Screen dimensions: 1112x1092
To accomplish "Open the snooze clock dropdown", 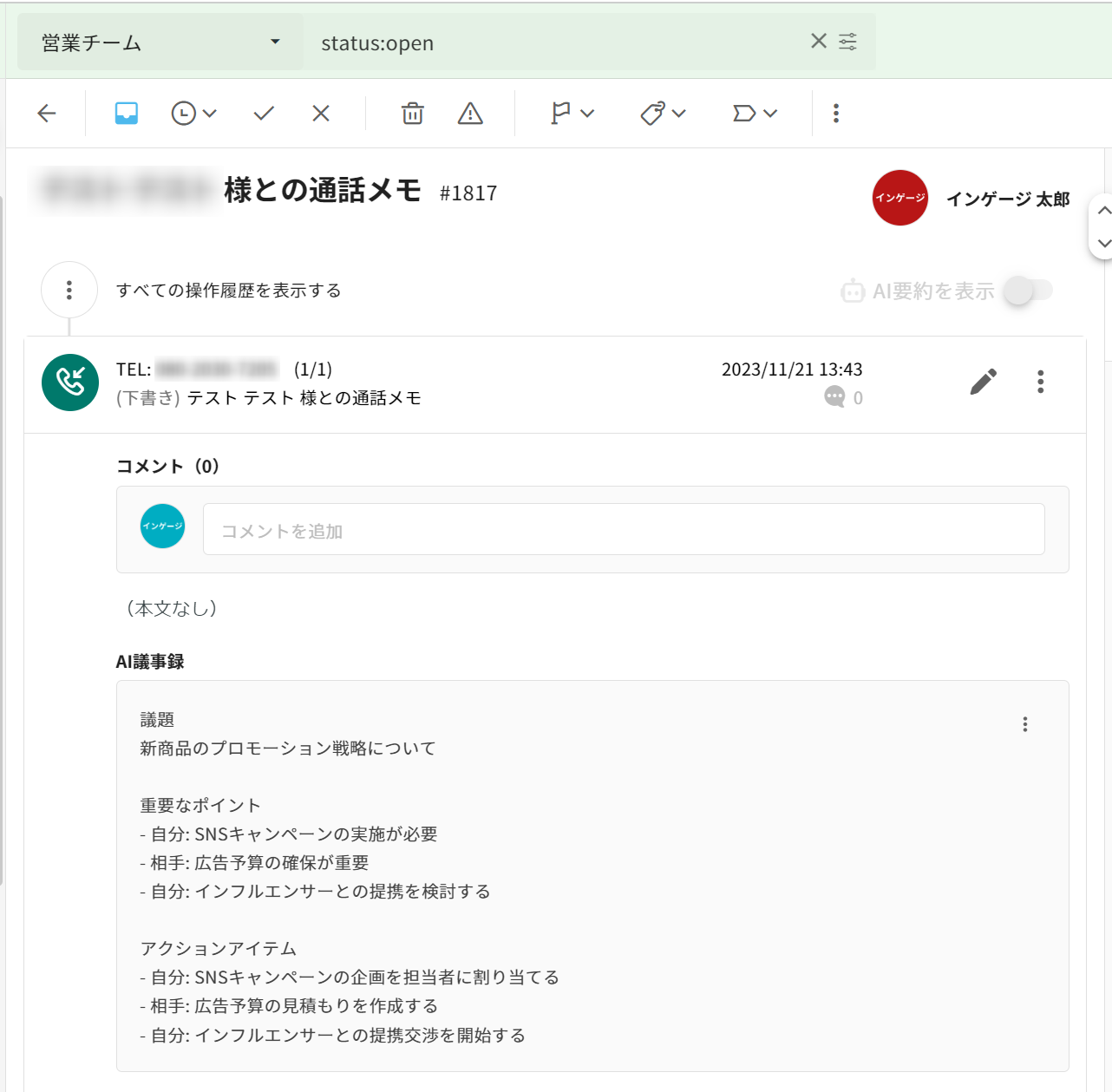I will [193, 113].
